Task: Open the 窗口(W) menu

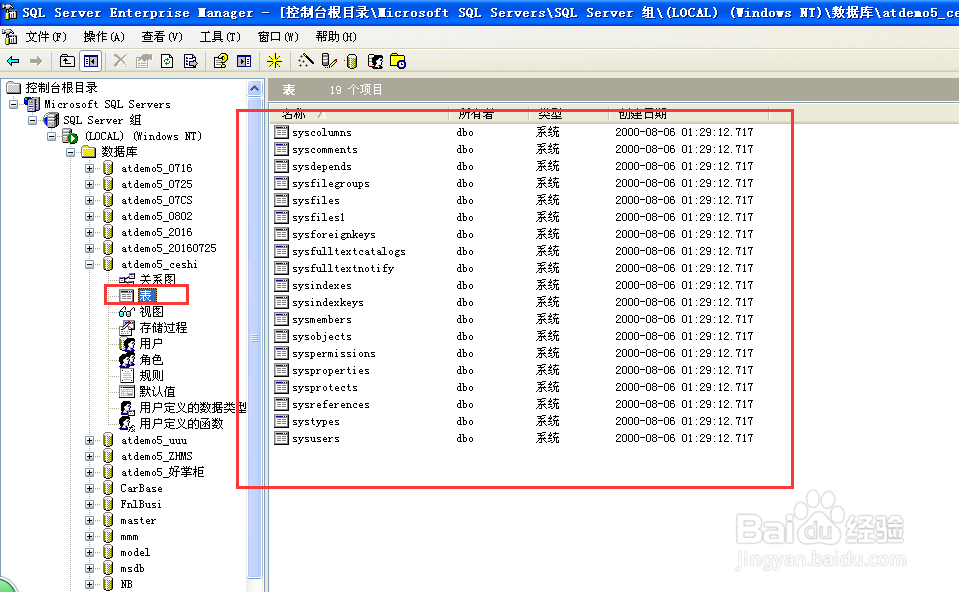Action: (x=278, y=37)
